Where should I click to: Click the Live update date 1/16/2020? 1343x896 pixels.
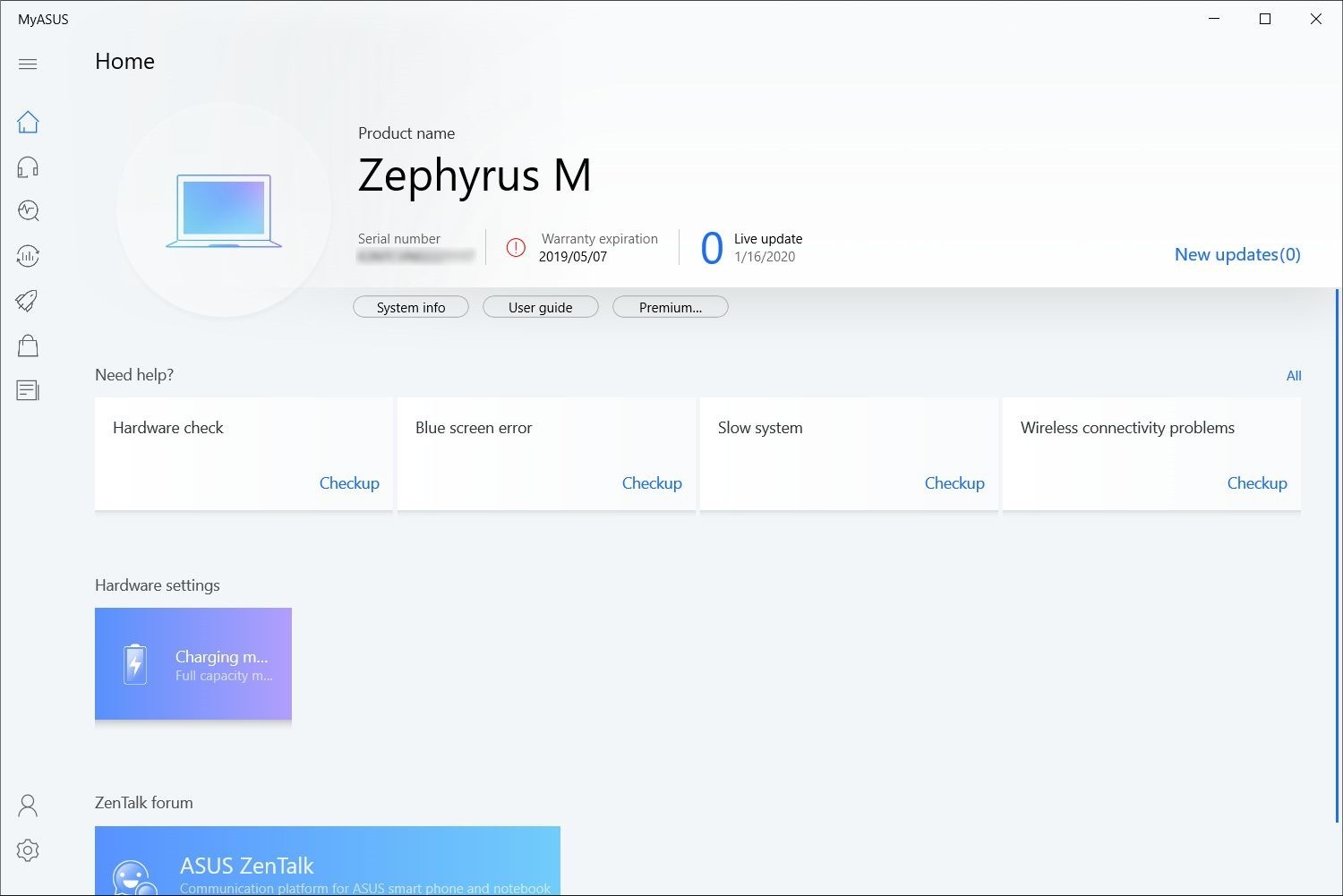coord(765,257)
